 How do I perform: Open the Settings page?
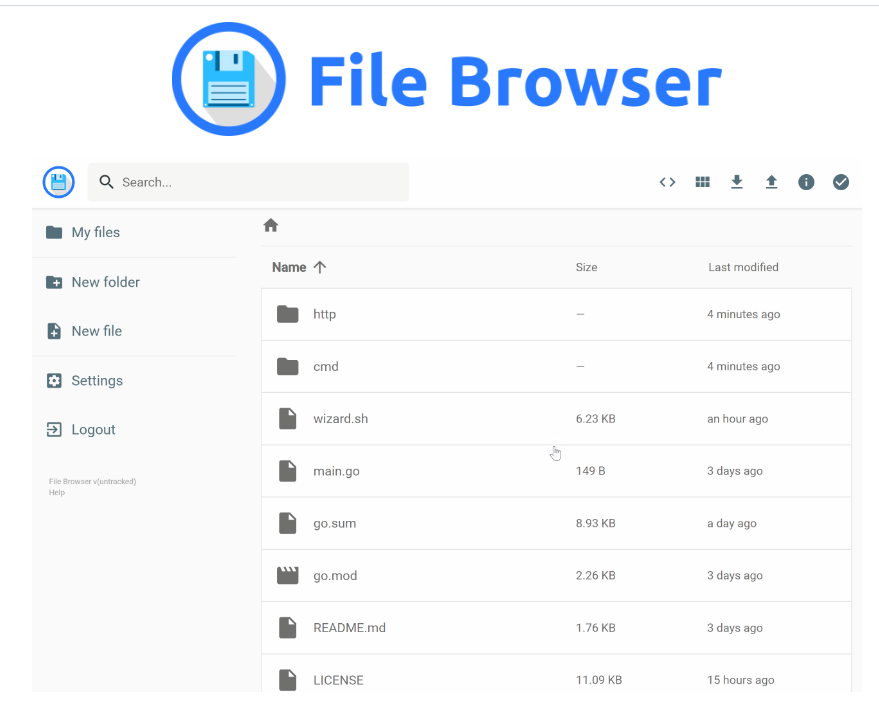[97, 380]
